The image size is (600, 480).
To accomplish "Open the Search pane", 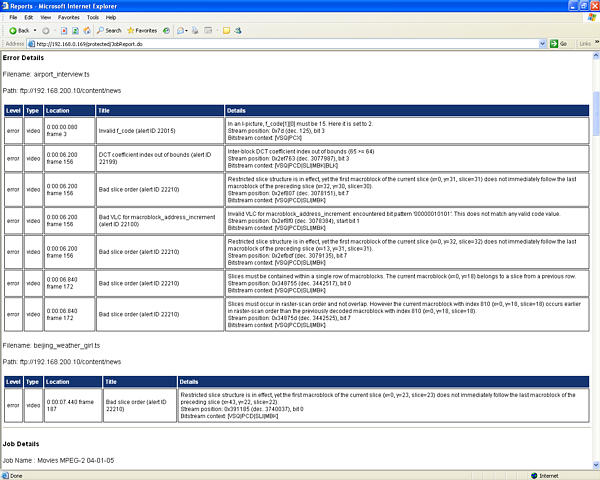I will (109, 30).
